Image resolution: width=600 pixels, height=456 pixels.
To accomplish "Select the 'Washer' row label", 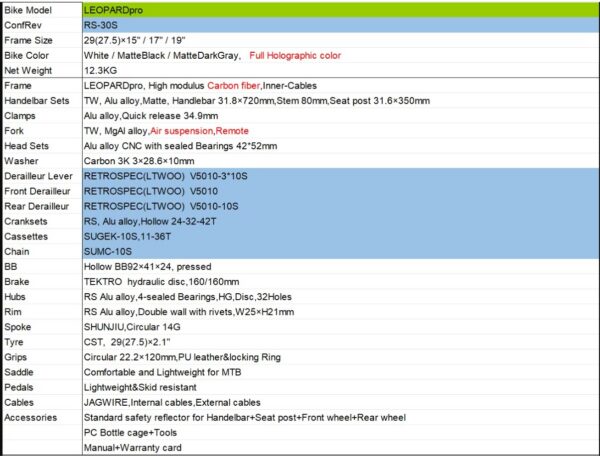I will pyautogui.click(x=21, y=161).
